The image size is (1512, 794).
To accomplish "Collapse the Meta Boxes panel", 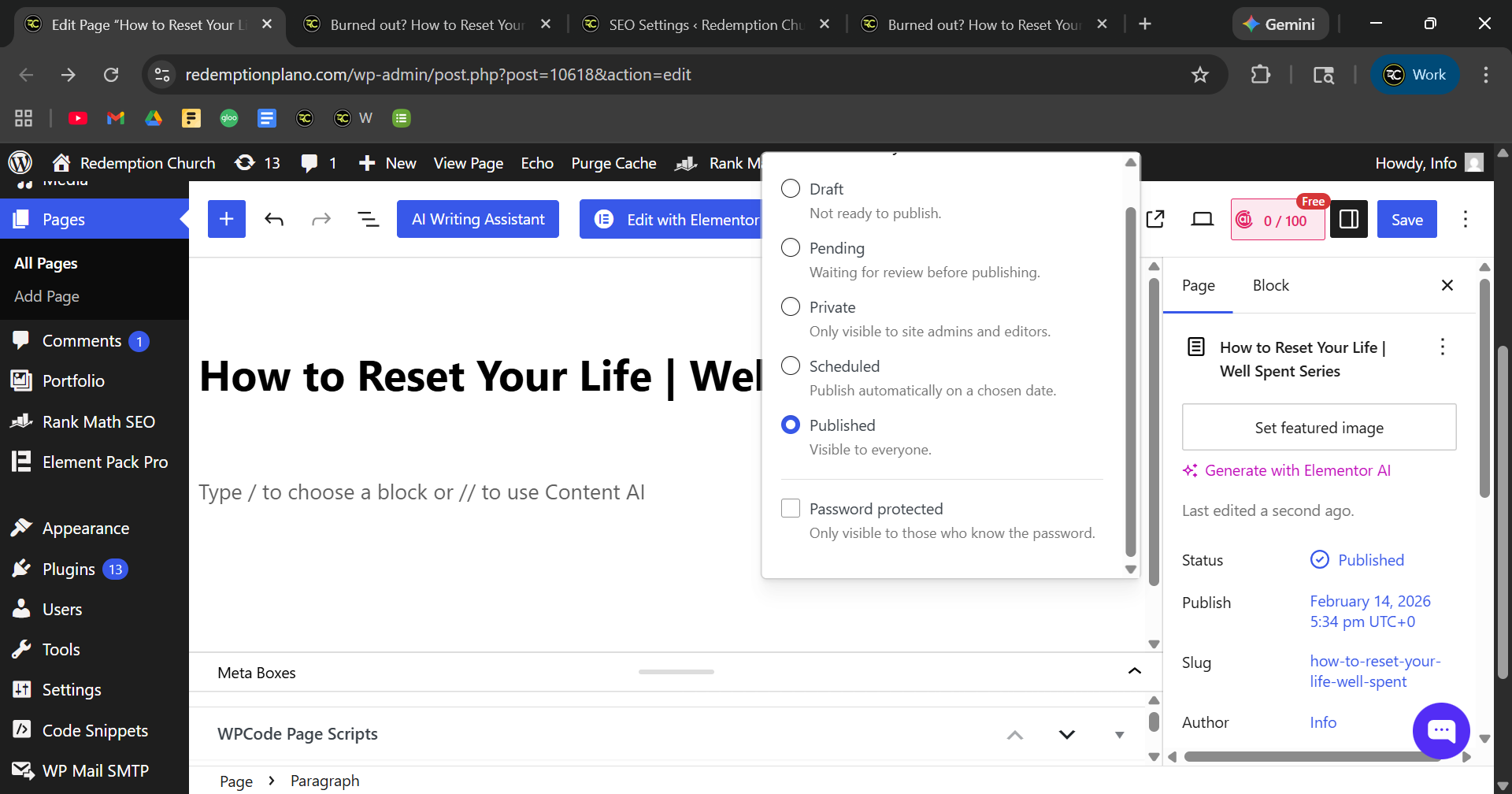I will (x=1134, y=672).
